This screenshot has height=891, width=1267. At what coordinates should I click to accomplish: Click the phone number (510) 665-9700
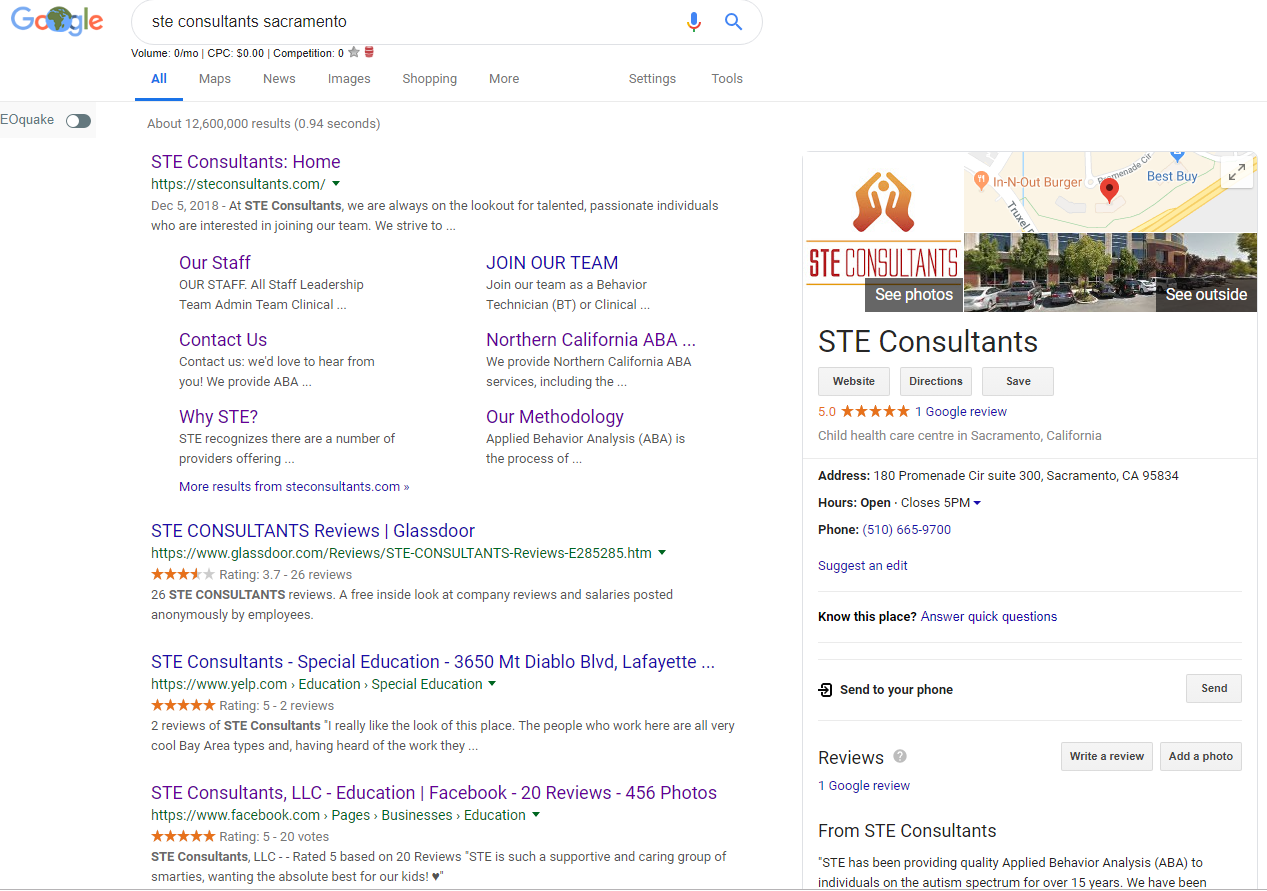tap(907, 530)
